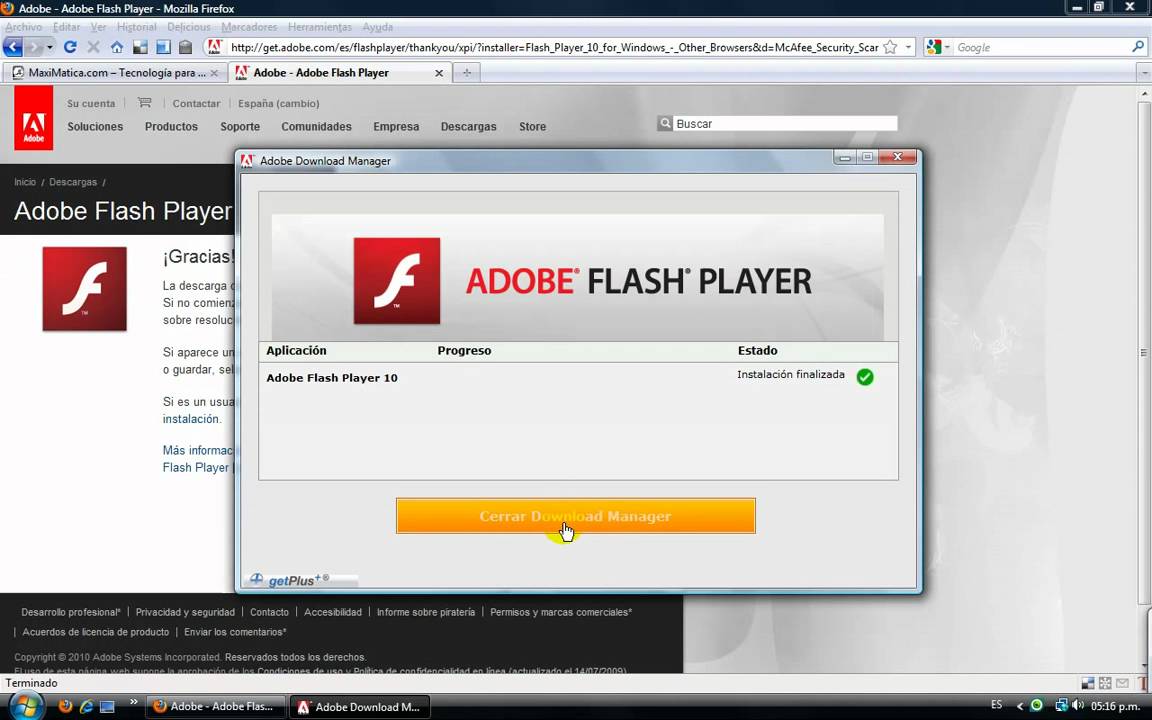Click the Firefox forward arrow
The width and height of the screenshot is (1152, 720).
click(33, 47)
